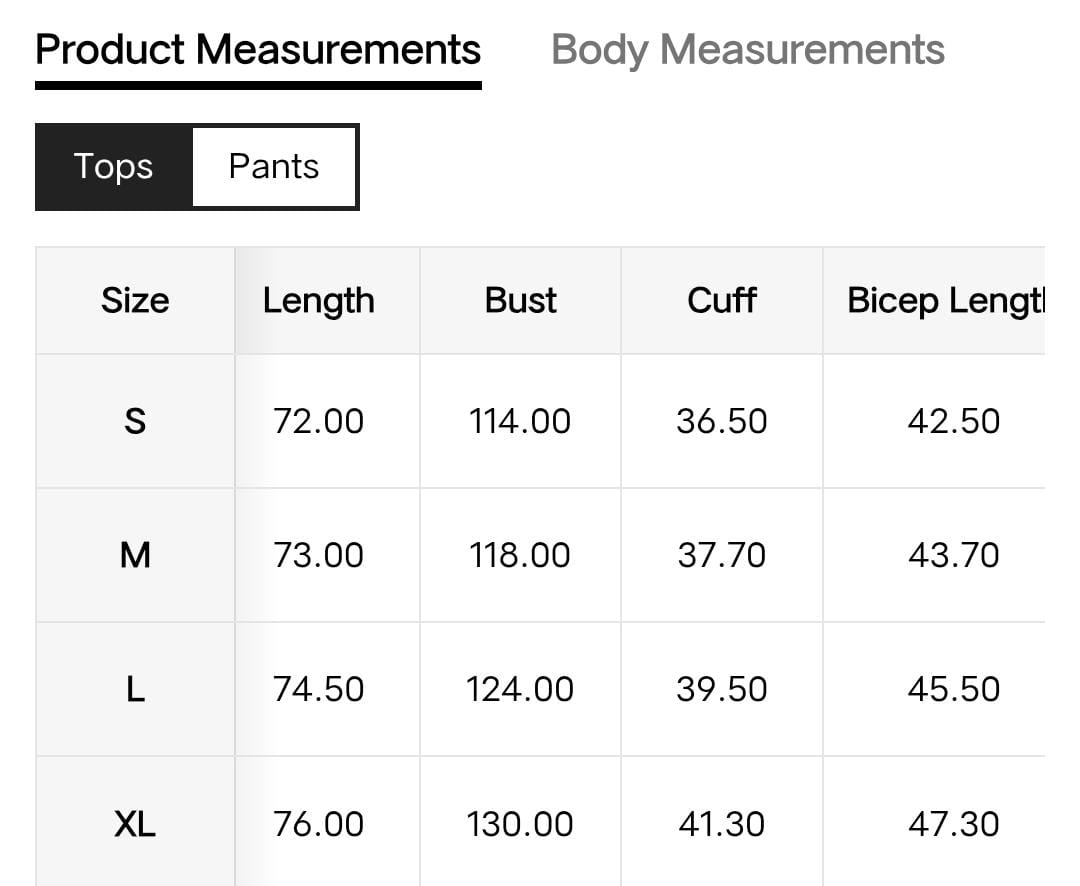Viewport: 1080px width, 886px height.
Task: Select the S size row label
Action: click(135, 421)
